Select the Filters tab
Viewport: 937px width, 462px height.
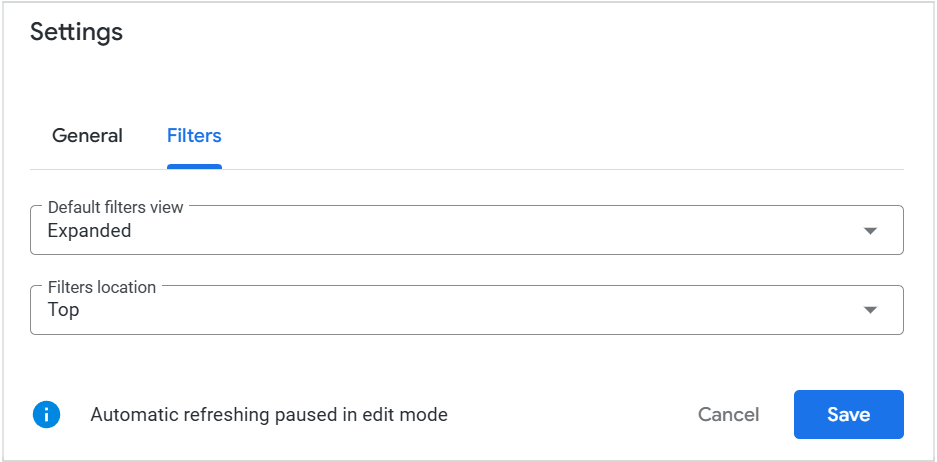click(x=194, y=136)
